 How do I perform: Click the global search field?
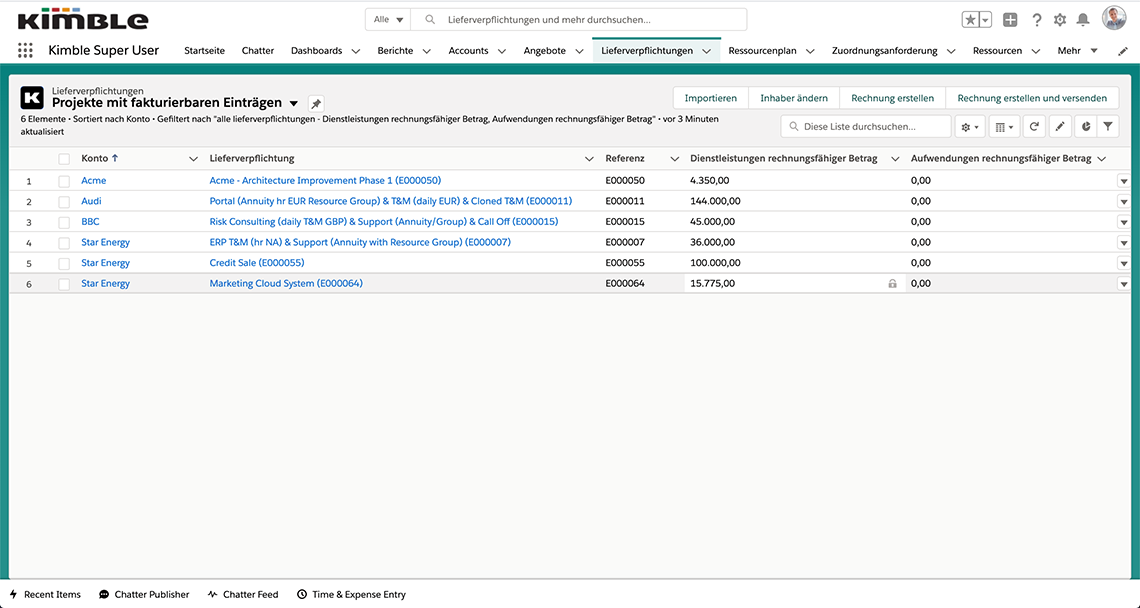[579, 20]
